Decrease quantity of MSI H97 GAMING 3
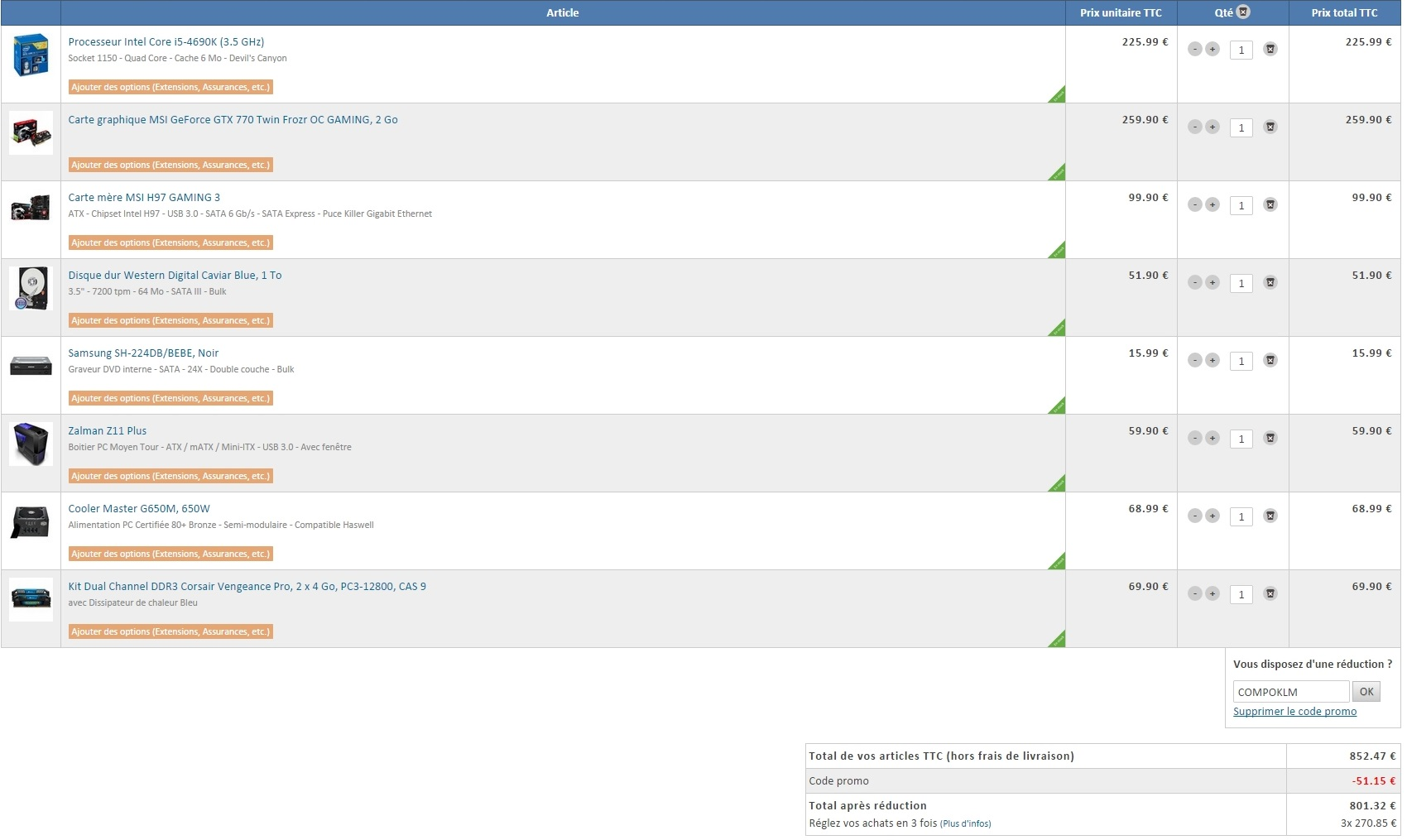The height and width of the screenshot is (840, 1407). pyautogui.click(x=1194, y=205)
